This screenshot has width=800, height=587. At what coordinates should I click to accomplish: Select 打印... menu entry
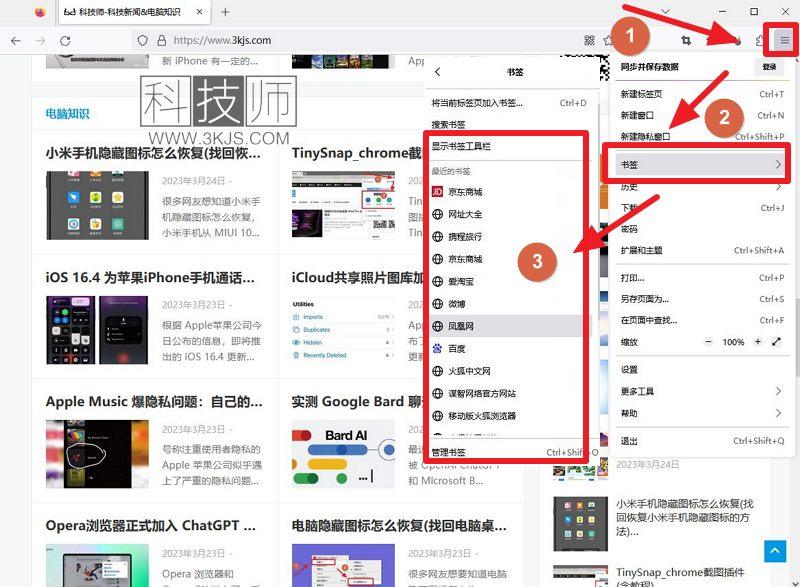702,277
